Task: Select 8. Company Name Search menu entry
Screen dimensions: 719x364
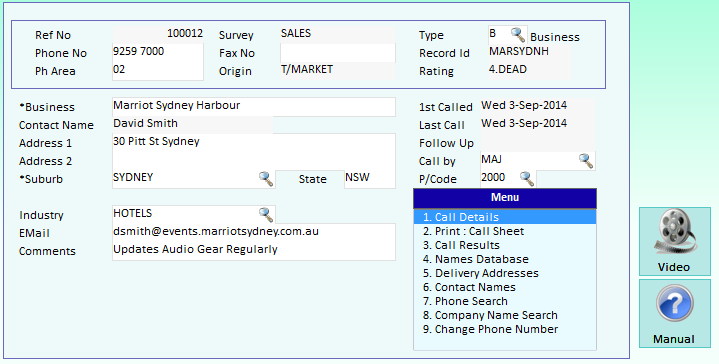Action: click(x=505, y=315)
